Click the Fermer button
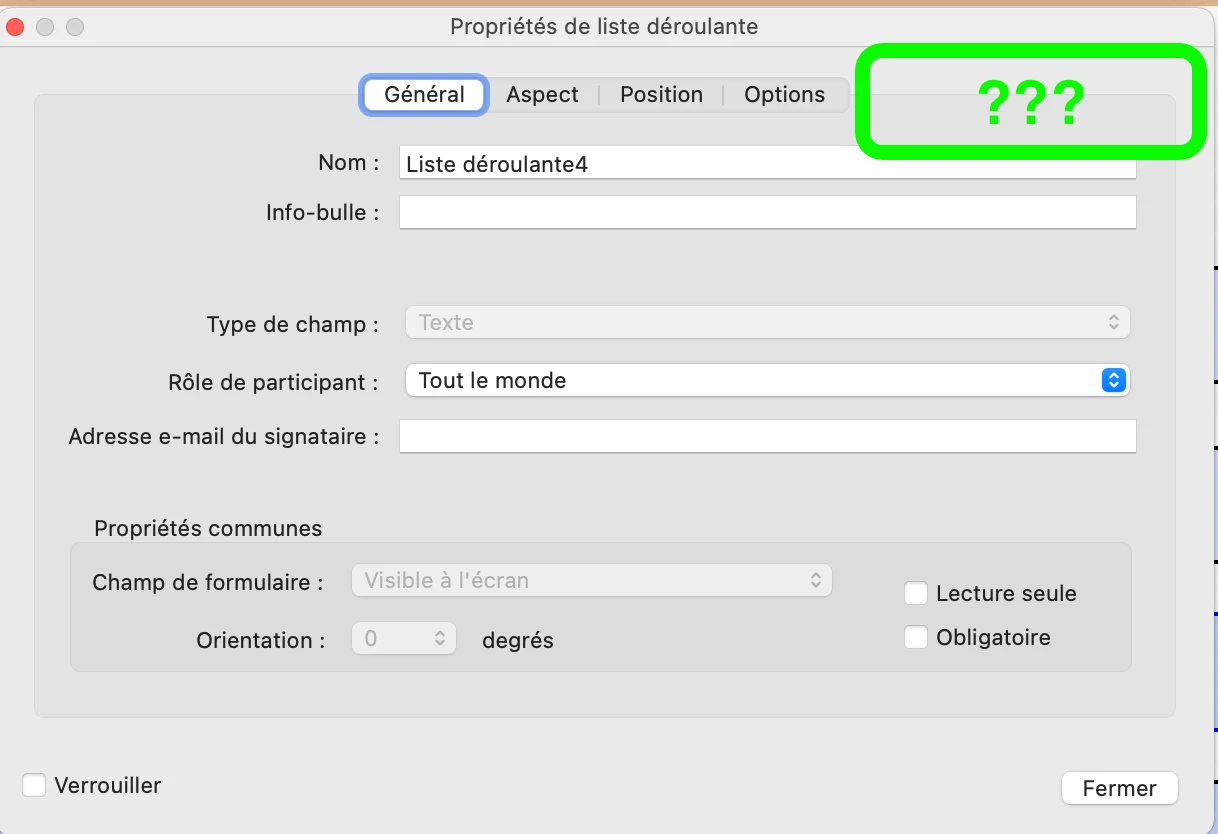This screenshot has height=834, width=1218. click(x=1120, y=788)
